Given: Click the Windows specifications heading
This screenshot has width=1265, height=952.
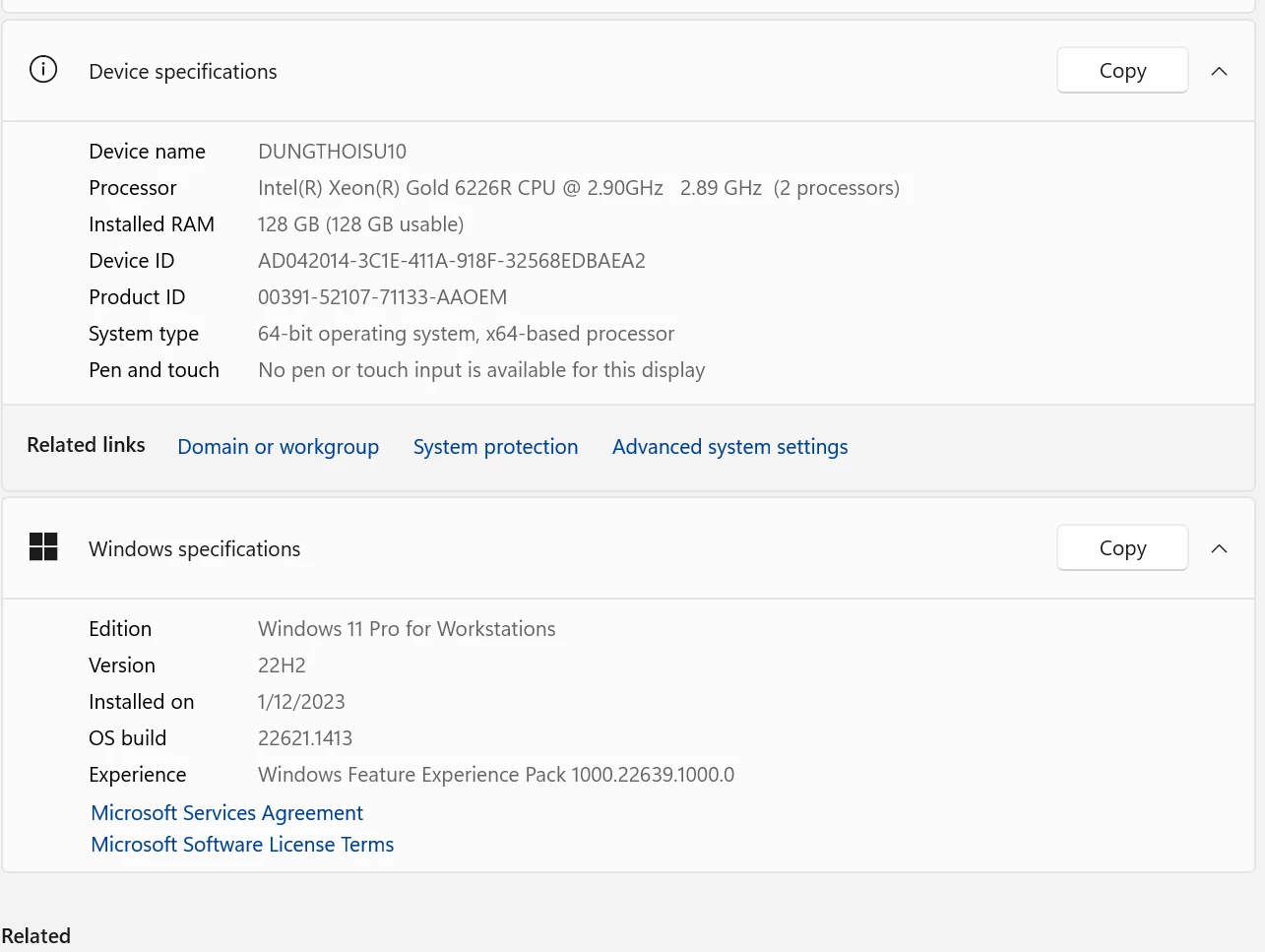Looking at the screenshot, I should (195, 549).
